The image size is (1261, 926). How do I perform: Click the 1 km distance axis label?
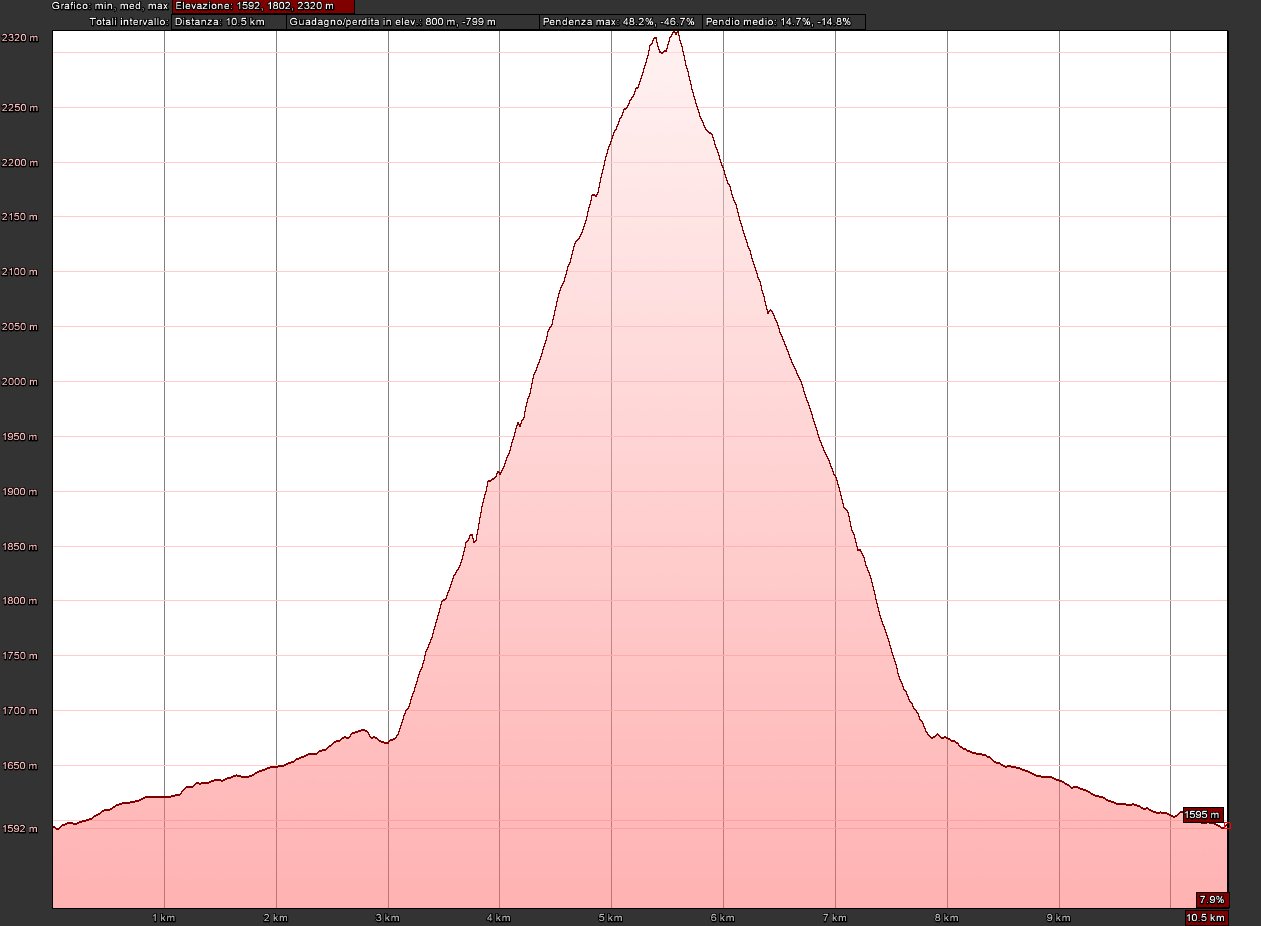[x=164, y=917]
